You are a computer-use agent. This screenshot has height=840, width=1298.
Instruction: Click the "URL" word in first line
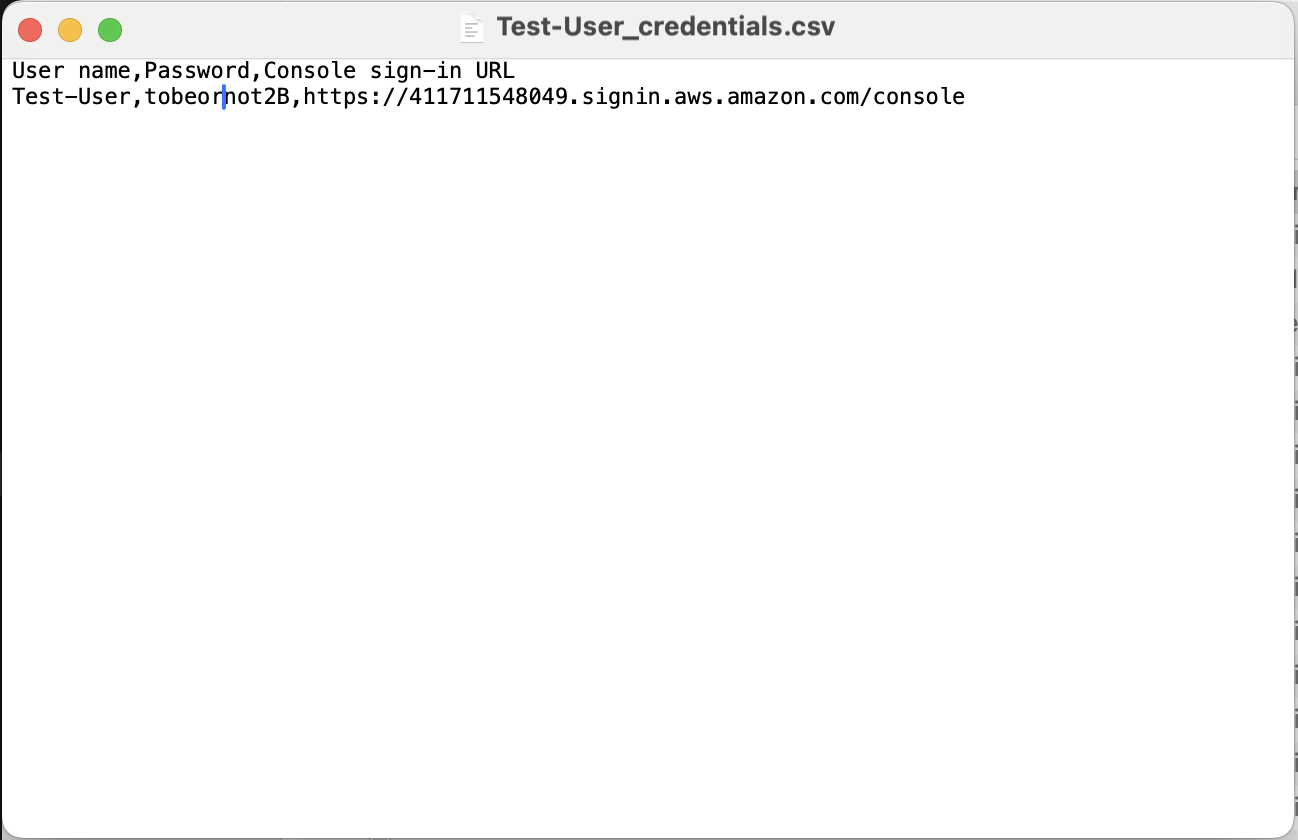pos(495,71)
